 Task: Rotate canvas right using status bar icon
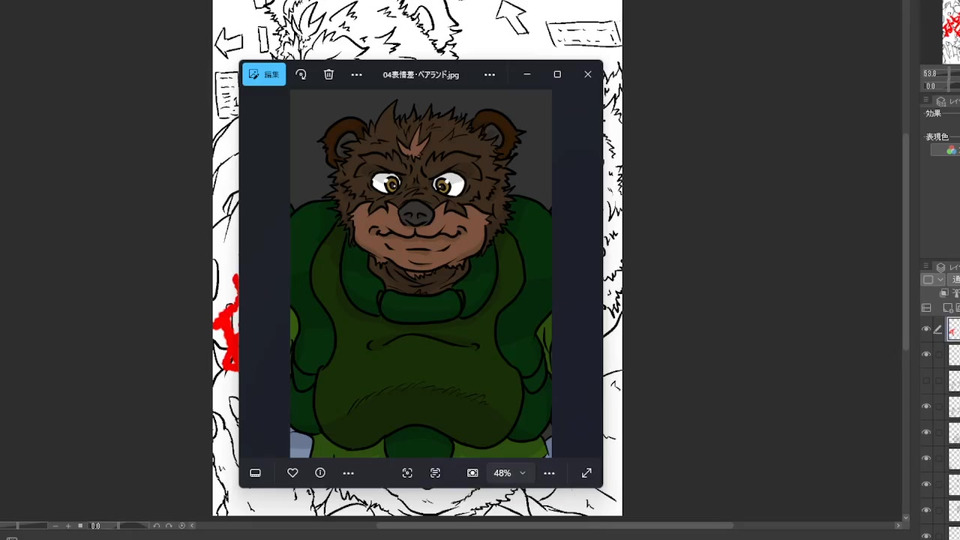[169, 525]
